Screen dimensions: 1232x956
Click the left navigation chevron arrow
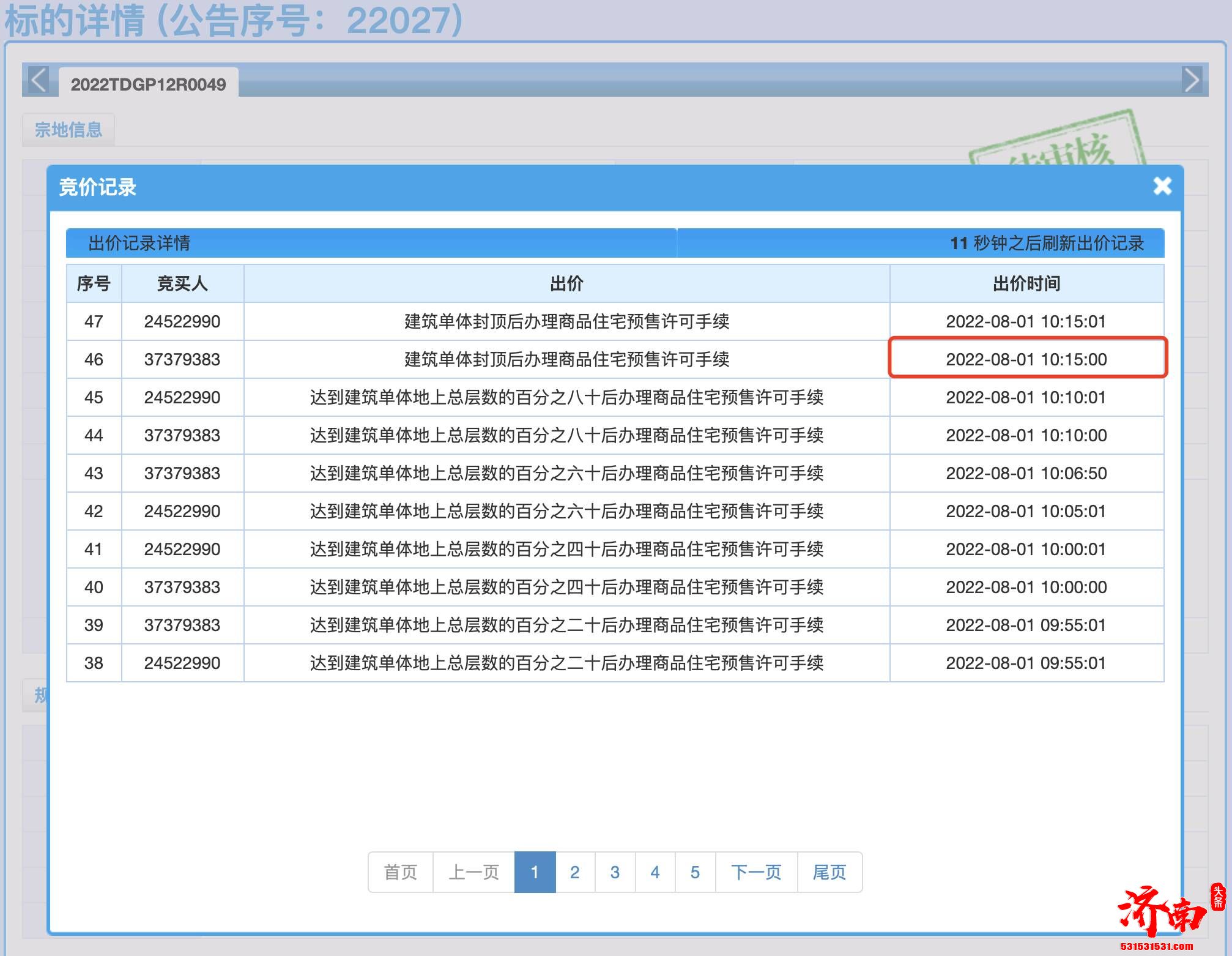(x=37, y=81)
